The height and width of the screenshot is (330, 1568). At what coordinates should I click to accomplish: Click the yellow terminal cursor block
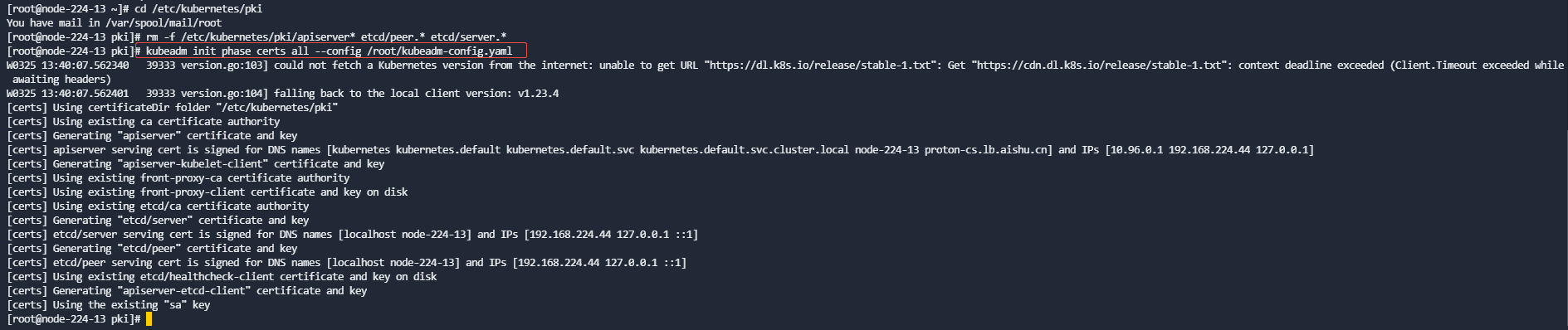pyautogui.click(x=149, y=319)
